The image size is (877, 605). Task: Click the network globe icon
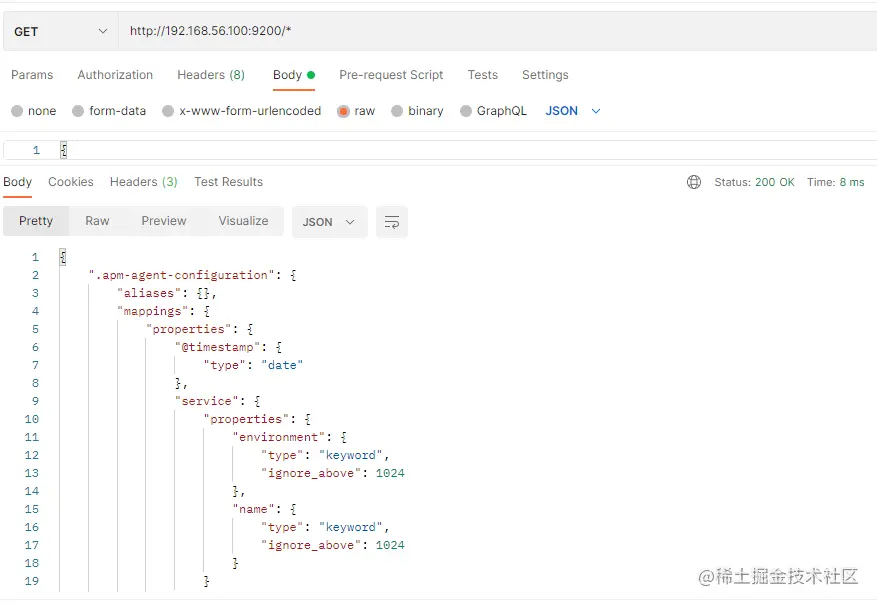(694, 182)
